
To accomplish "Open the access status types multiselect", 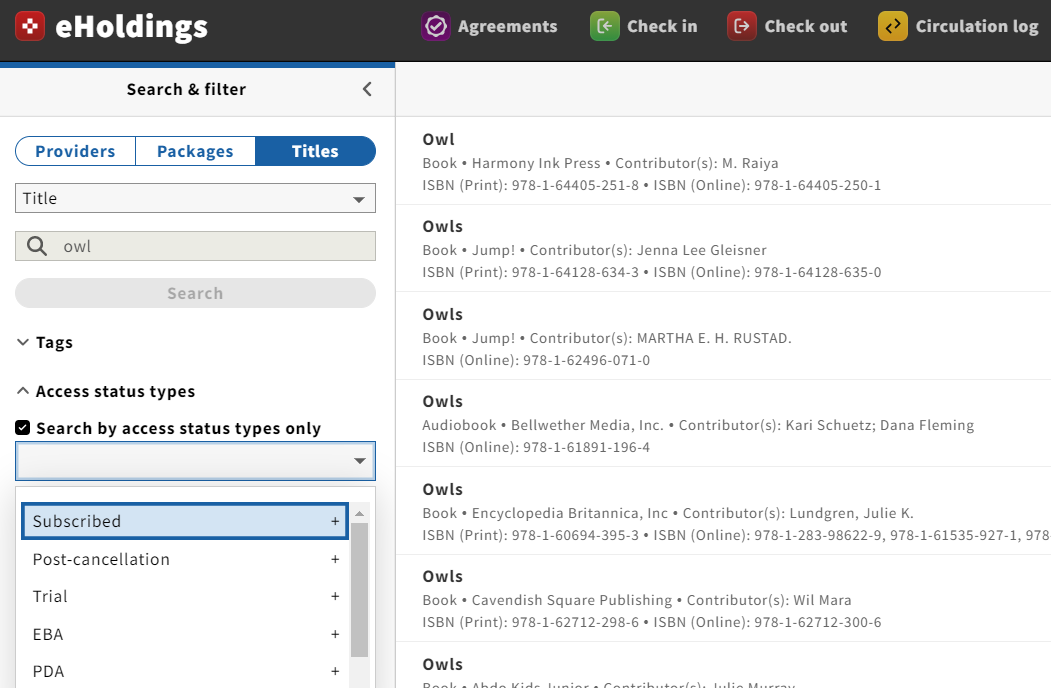I will tap(195, 461).
